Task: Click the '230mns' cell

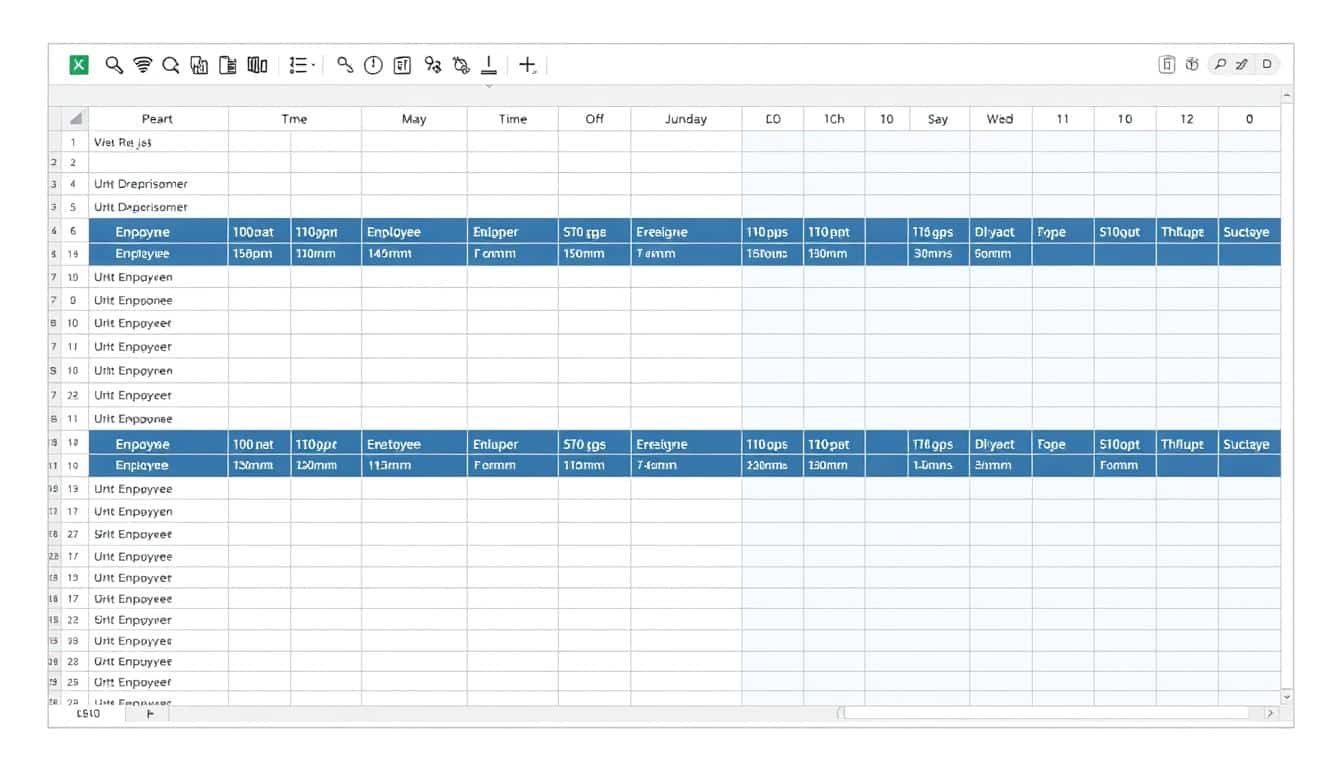Action: (772, 466)
